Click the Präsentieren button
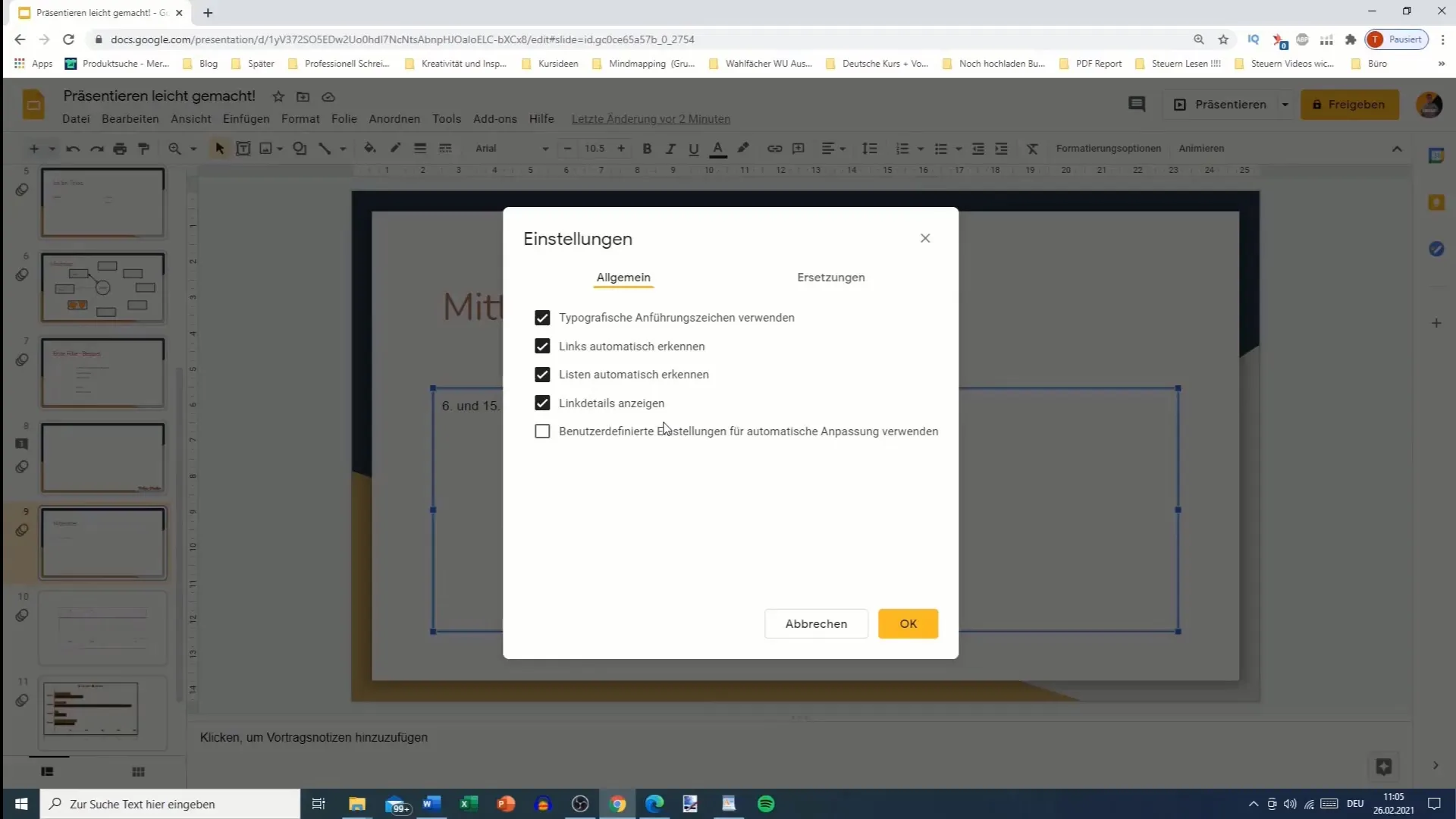This screenshot has width=1456, height=819. [1219, 105]
